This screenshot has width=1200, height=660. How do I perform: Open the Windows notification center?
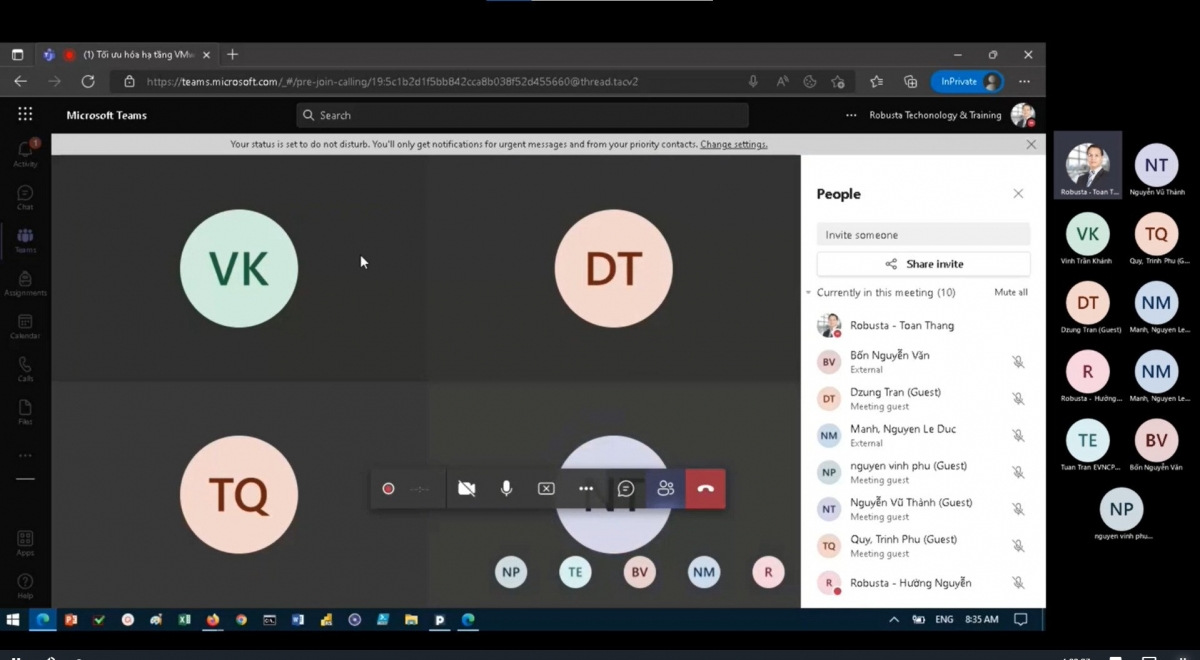[x=1020, y=620]
